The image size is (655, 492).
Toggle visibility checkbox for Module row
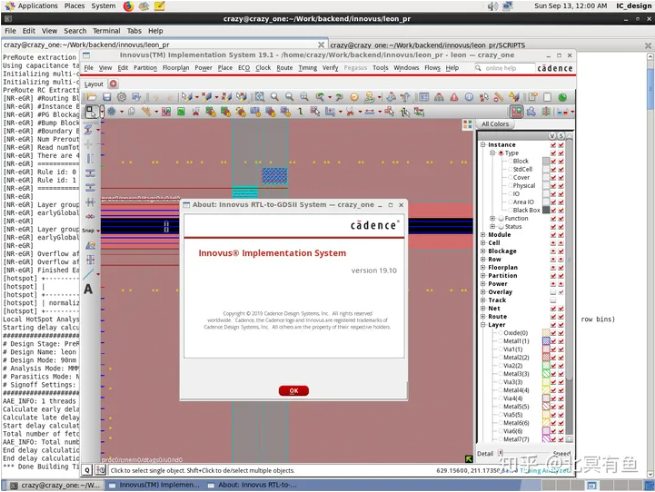coord(553,235)
